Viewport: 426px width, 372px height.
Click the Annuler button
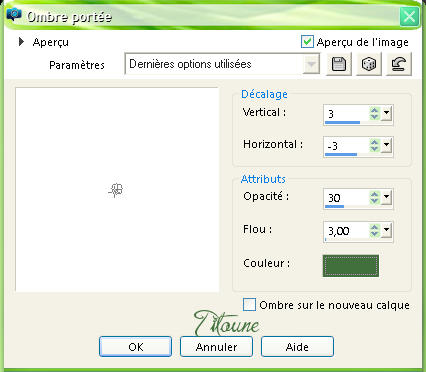pyautogui.click(x=216, y=347)
